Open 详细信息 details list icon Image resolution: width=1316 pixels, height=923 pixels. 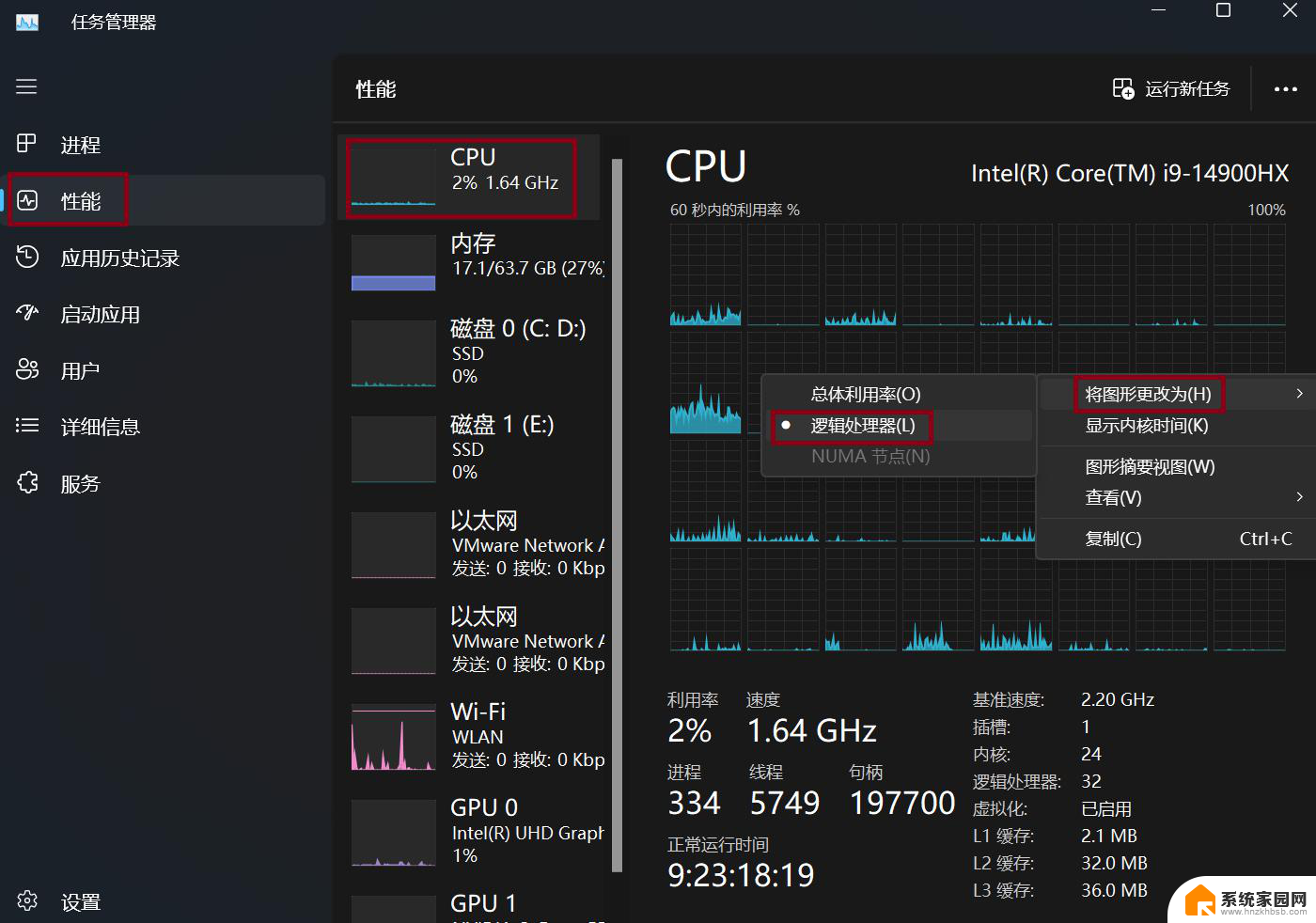[27, 426]
